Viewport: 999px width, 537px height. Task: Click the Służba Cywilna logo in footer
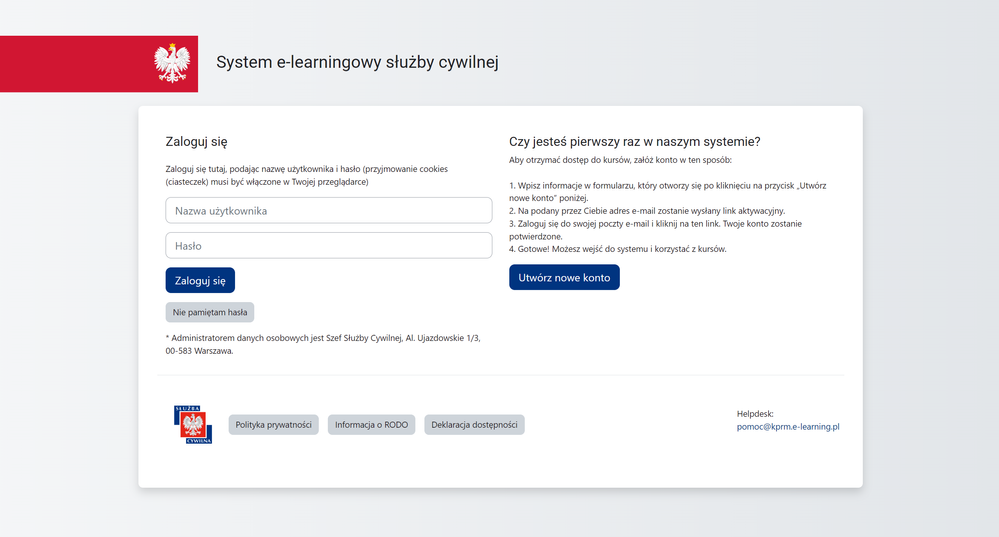(192, 424)
